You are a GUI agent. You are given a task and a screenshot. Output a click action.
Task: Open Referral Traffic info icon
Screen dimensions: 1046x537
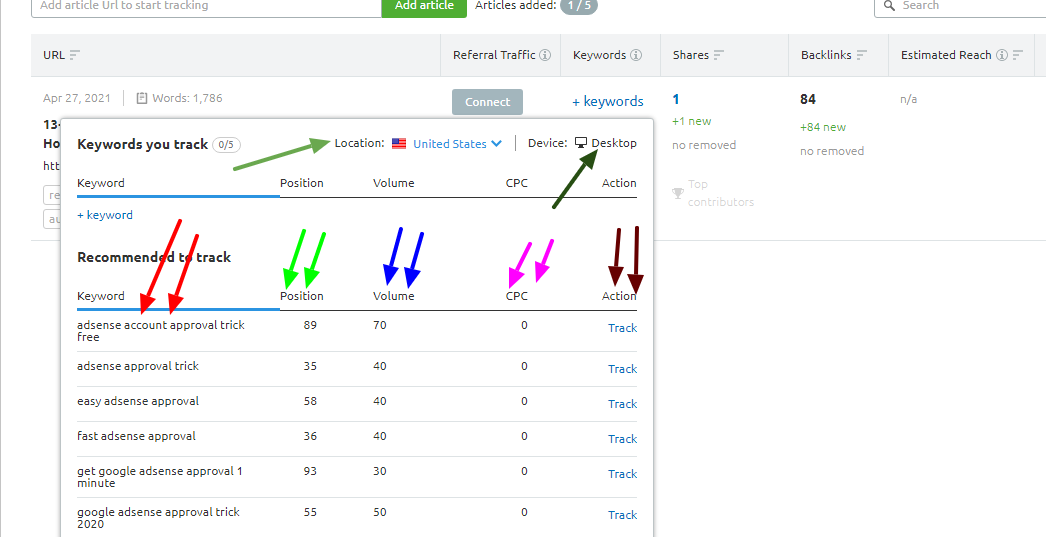click(545, 55)
